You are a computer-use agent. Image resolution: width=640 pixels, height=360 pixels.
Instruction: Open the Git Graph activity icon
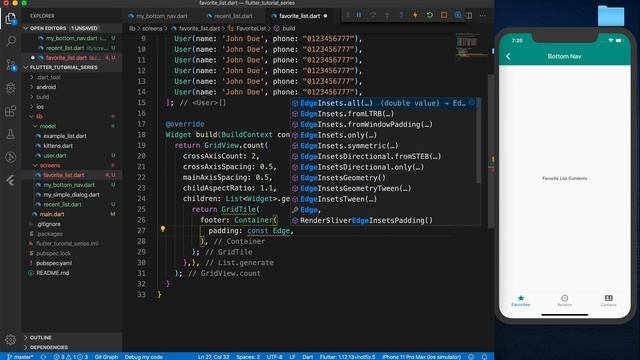click(x=11, y=157)
